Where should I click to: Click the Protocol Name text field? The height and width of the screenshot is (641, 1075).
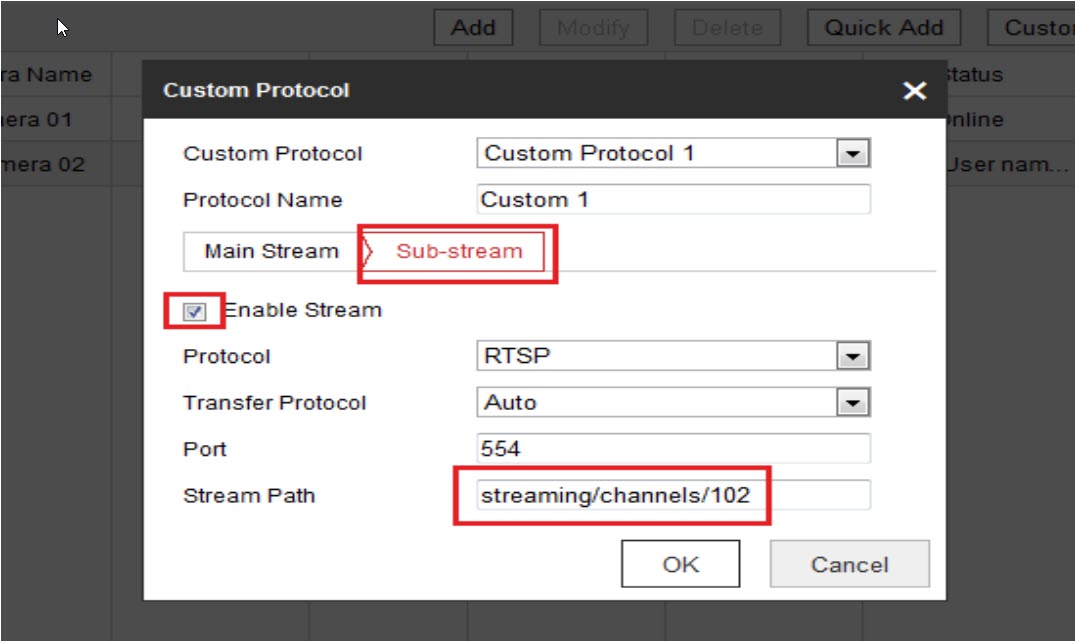coord(673,200)
